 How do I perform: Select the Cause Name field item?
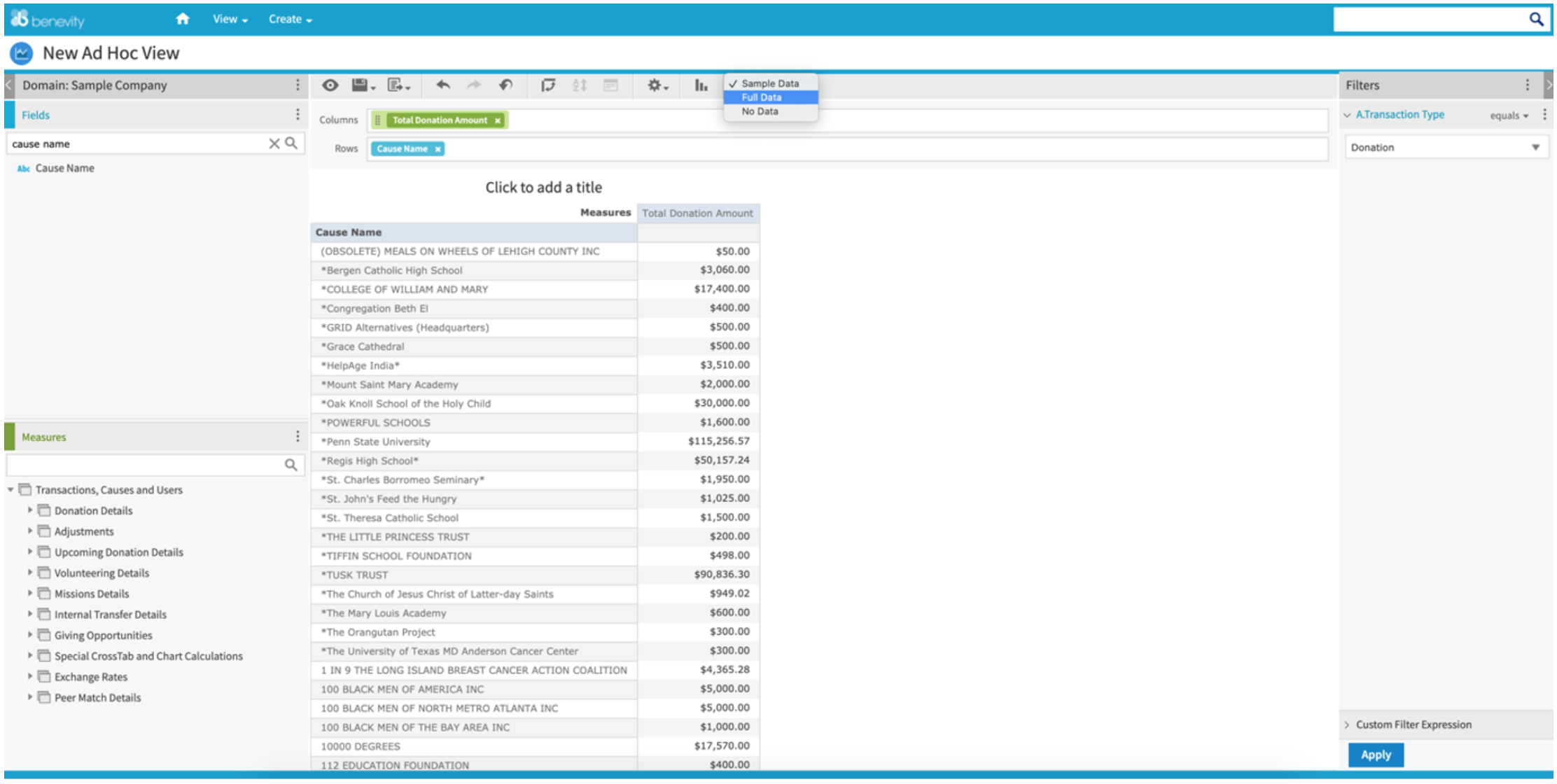[64, 168]
